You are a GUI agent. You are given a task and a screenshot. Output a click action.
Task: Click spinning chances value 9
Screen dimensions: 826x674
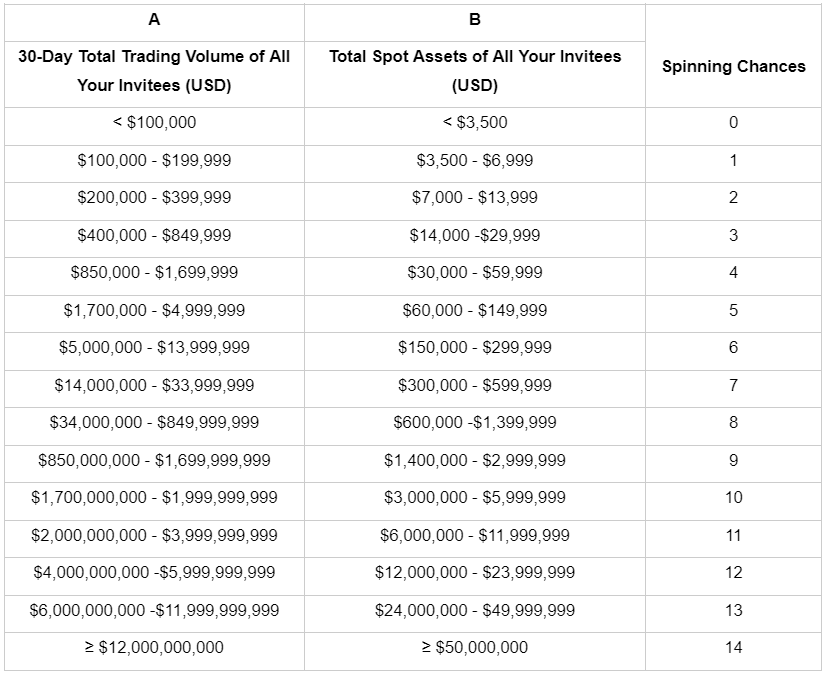tap(733, 460)
